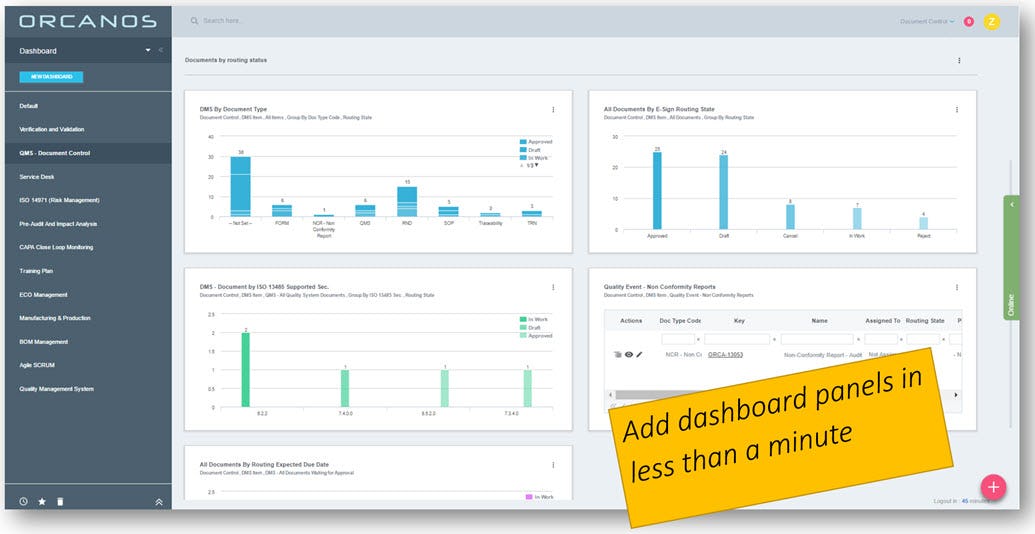Sort by the Routing State column header
The height and width of the screenshot is (534, 1035).
click(x=925, y=321)
